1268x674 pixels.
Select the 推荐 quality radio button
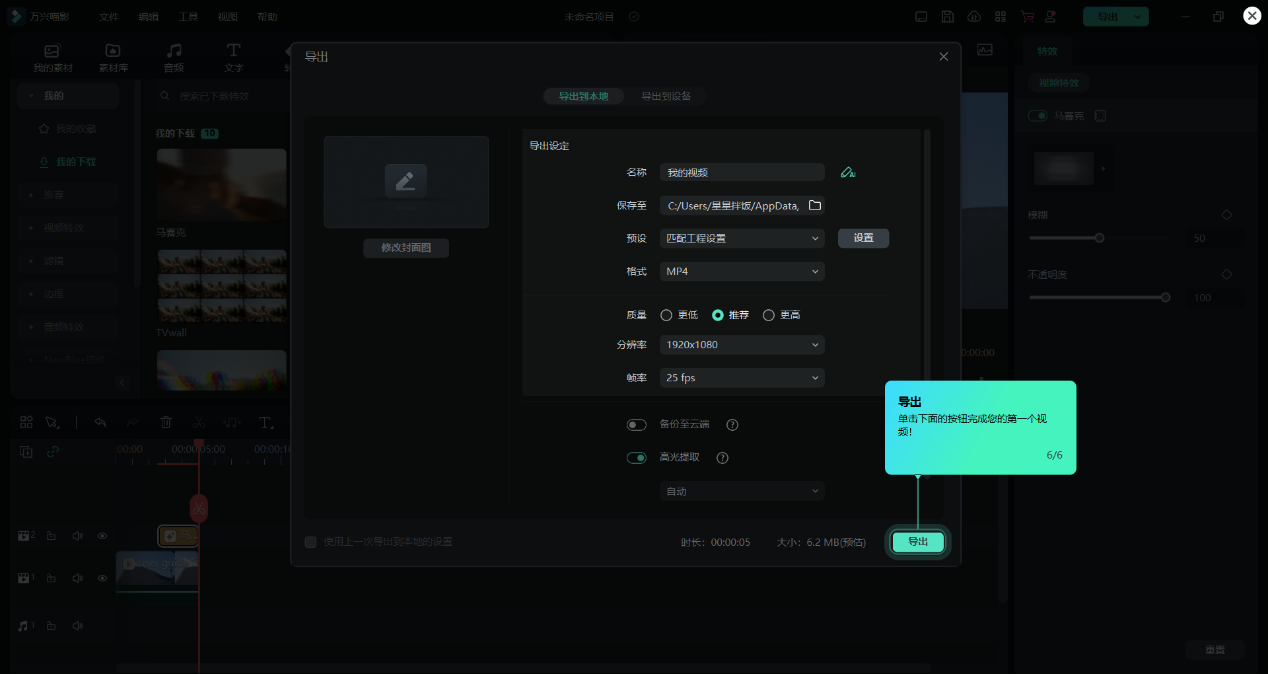[718, 315]
